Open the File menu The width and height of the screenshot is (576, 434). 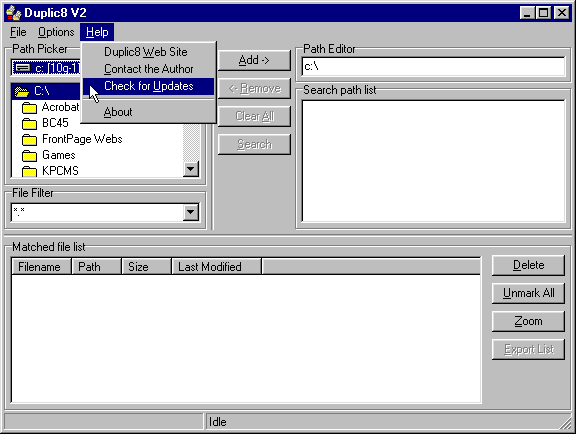18,32
